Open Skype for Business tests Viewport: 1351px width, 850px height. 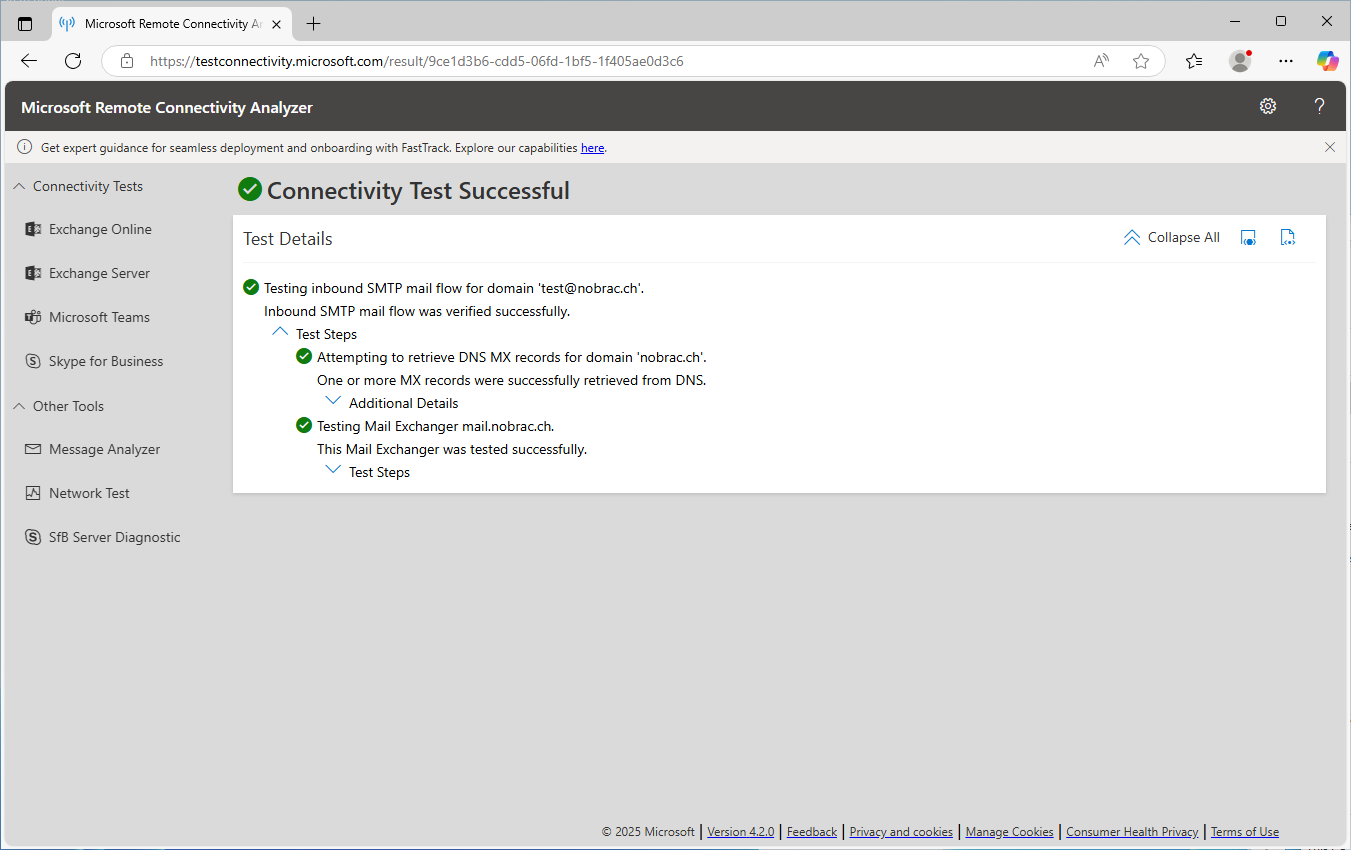(x=106, y=361)
